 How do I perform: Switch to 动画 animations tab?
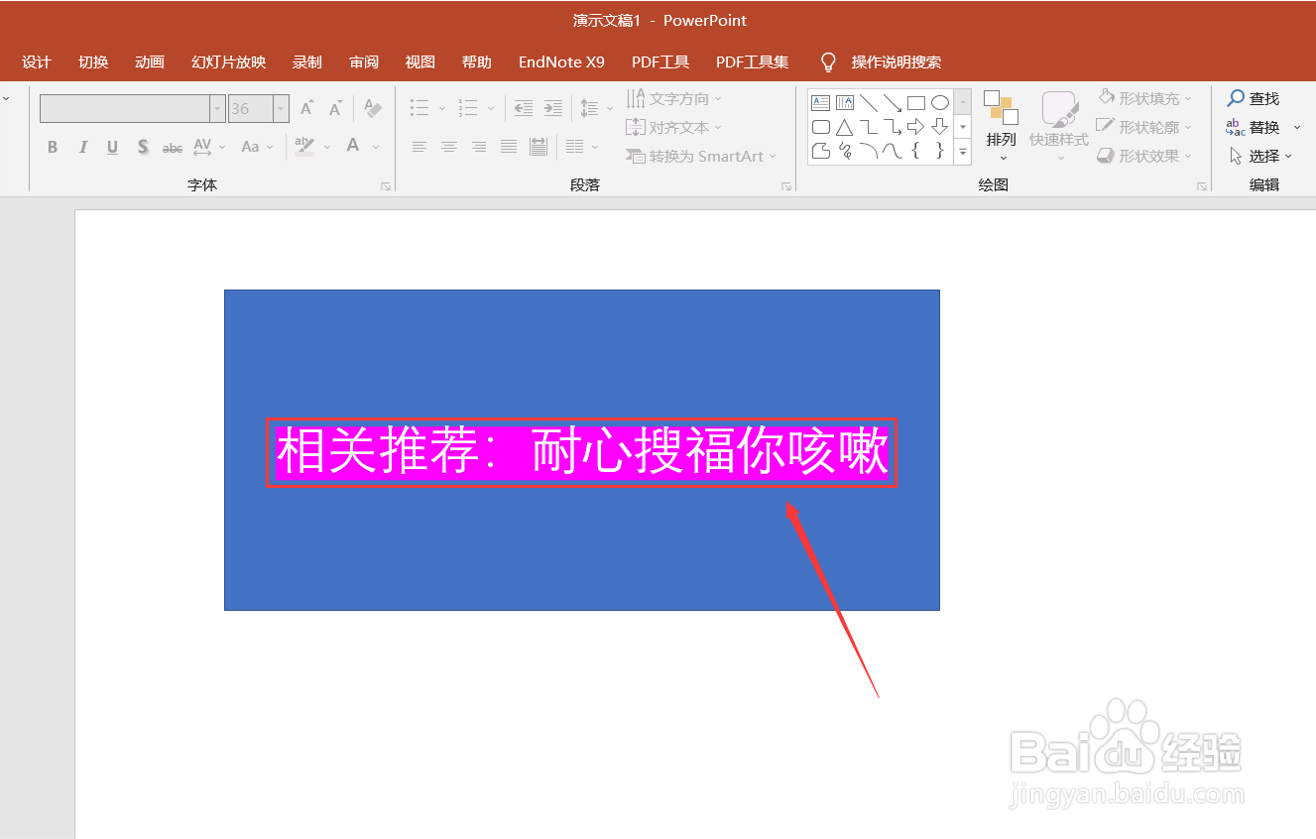click(150, 62)
